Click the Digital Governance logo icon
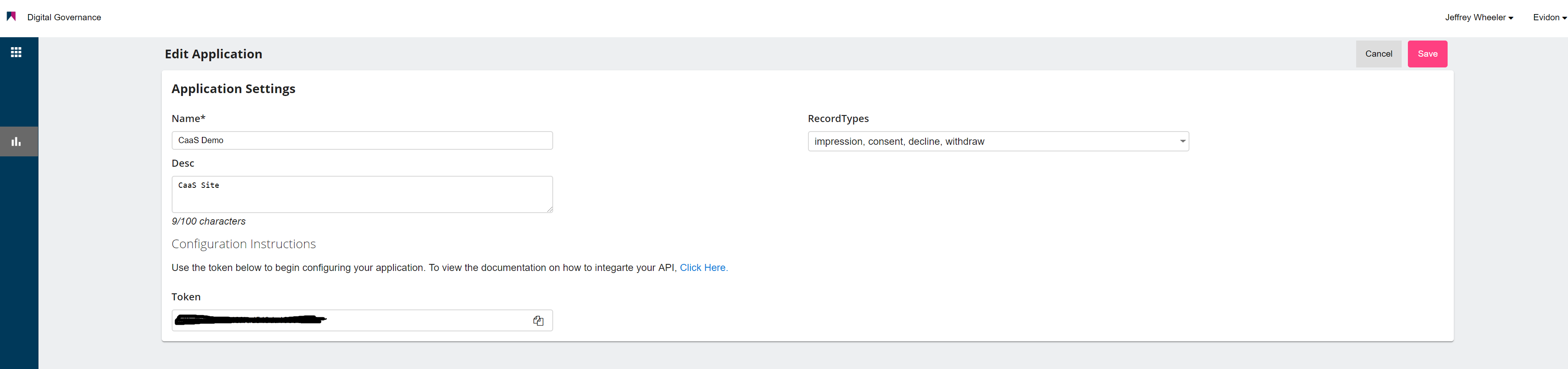The width and height of the screenshot is (1568, 369). pyautogui.click(x=11, y=17)
